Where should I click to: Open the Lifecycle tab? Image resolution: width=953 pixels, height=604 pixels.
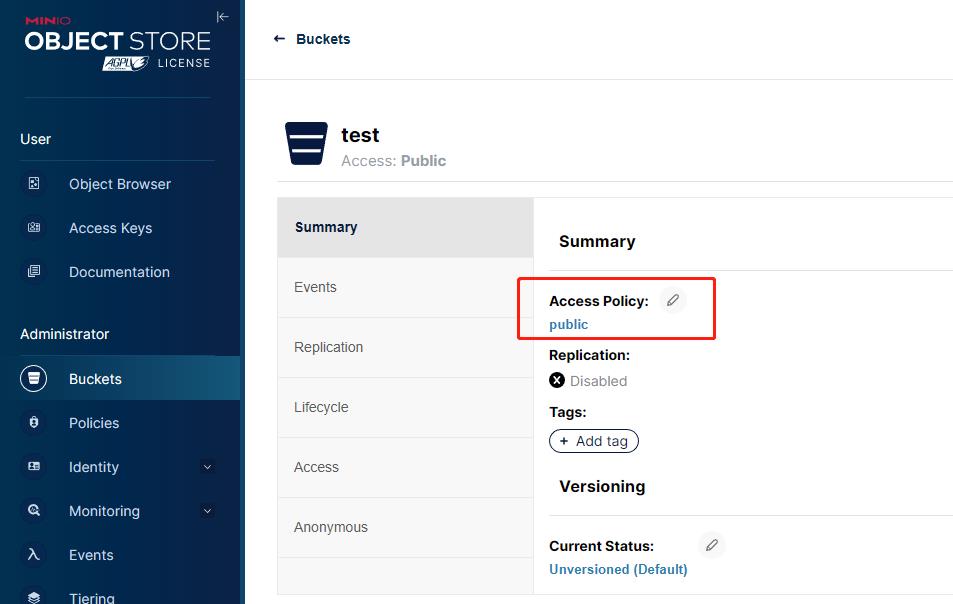click(405, 407)
